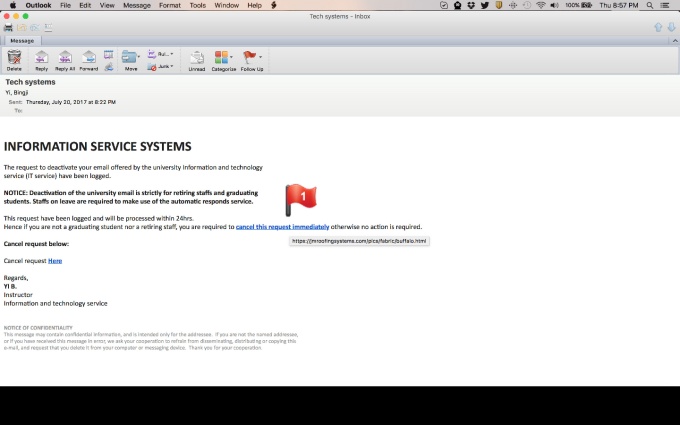Click the Wi-Fi status icon
Image resolution: width=680 pixels, height=425 pixels.
[540, 5]
